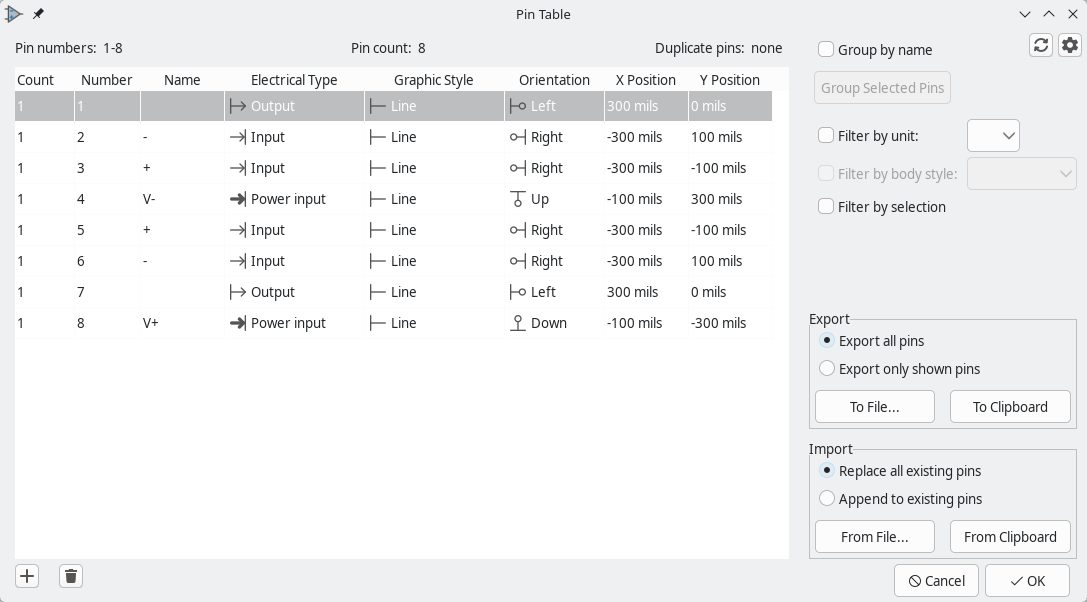The image size is (1087, 602).
Task: Enable the Group by name checkbox
Action: (826, 50)
